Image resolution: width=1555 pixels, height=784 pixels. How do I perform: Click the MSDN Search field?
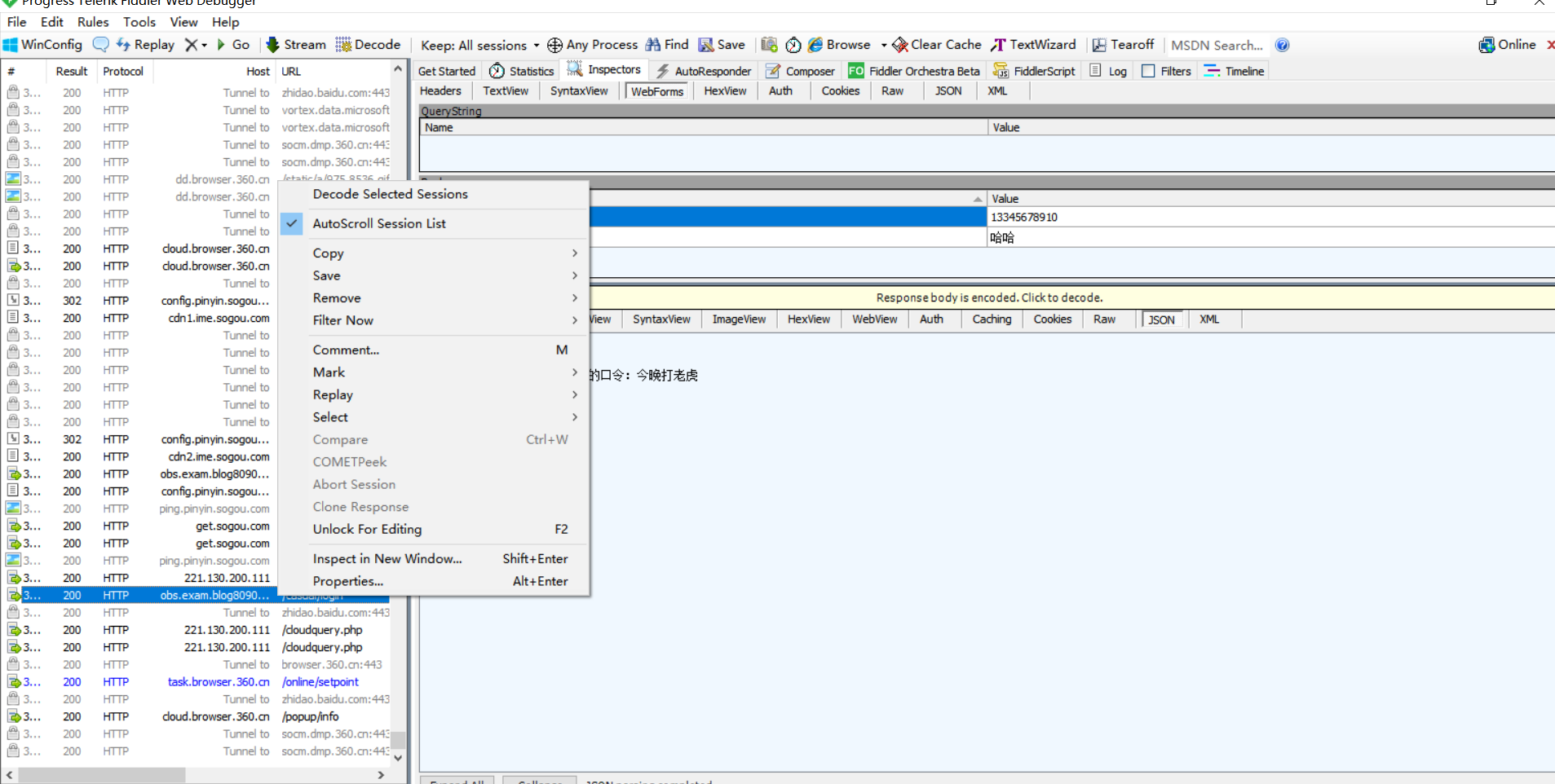(x=1217, y=46)
